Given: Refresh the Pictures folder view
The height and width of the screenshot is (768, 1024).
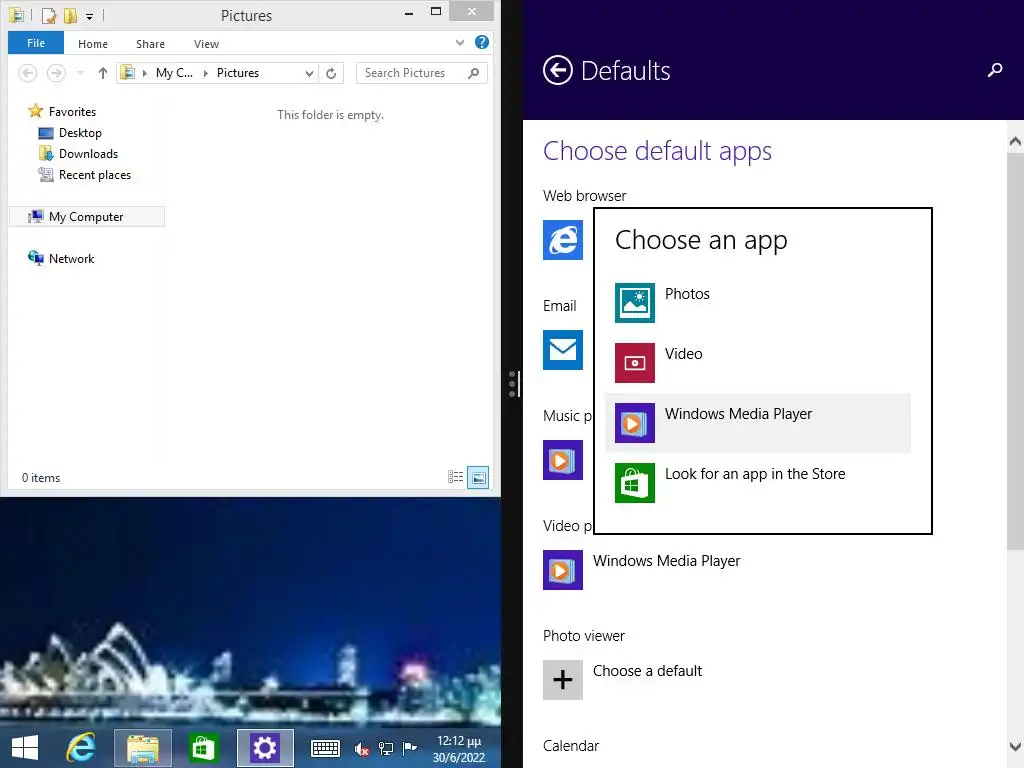Looking at the screenshot, I should pyautogui.click(x=331, y=73).
